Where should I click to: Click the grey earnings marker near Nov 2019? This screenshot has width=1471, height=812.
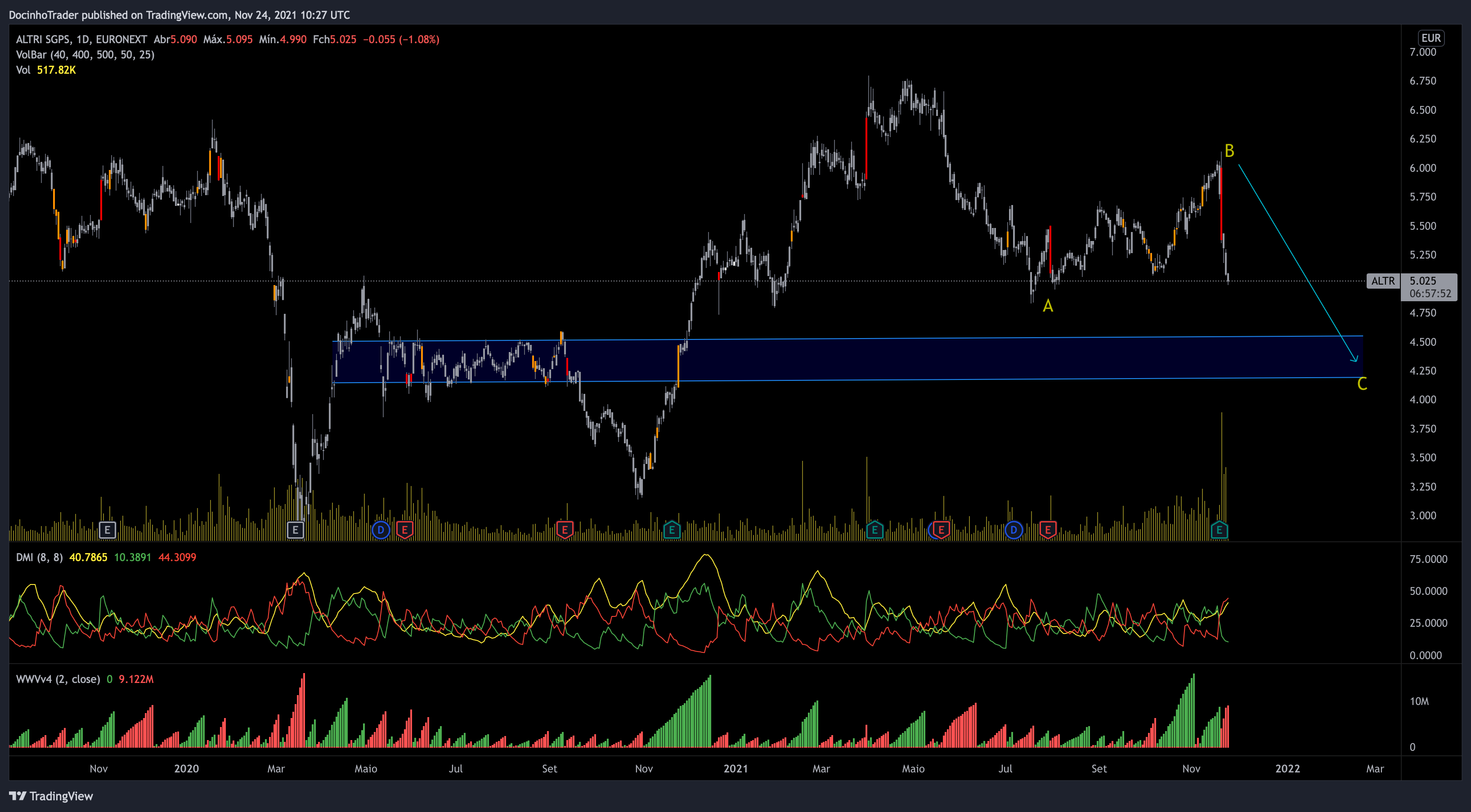108,530
